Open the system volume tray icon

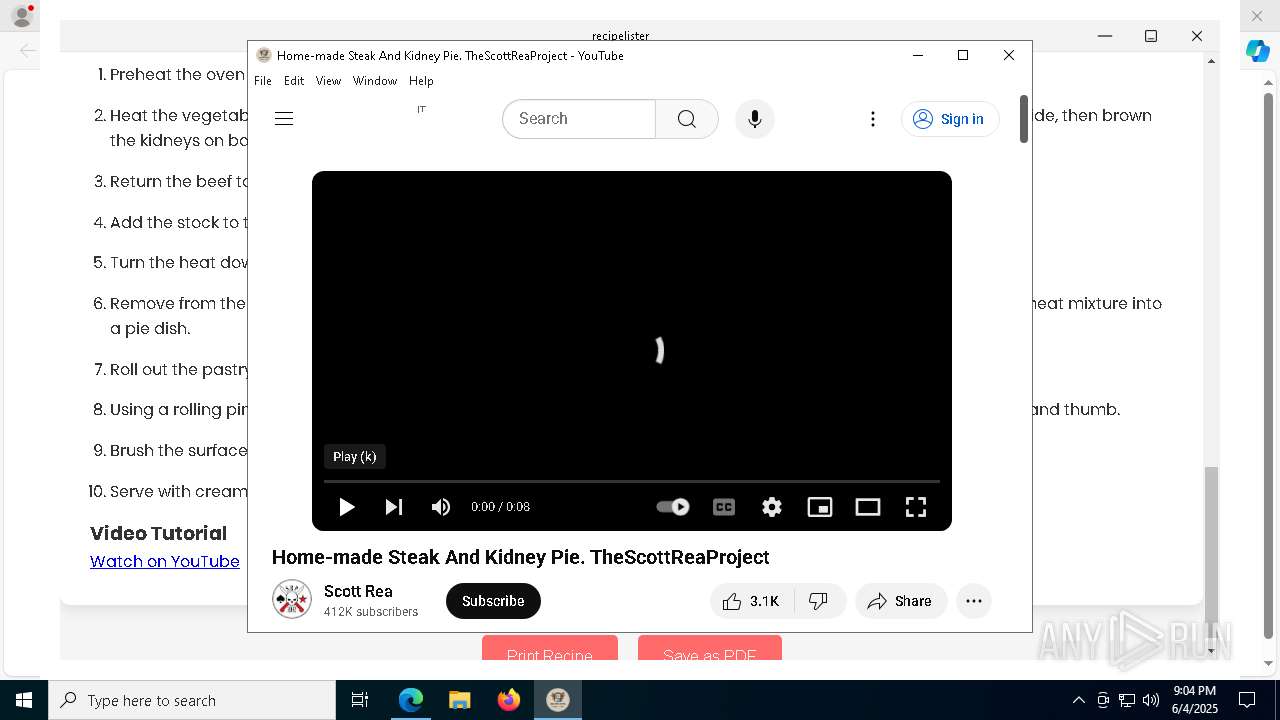coord(1151,700)
